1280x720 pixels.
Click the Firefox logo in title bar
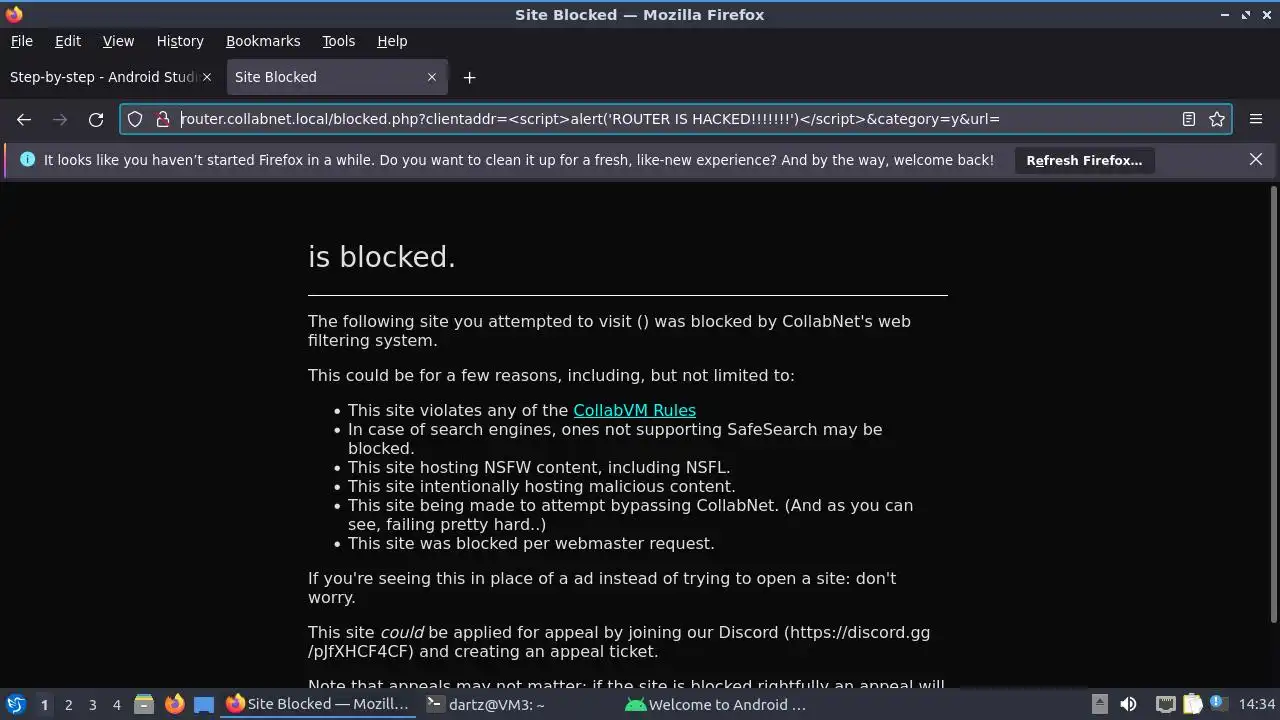coord(14,15)
